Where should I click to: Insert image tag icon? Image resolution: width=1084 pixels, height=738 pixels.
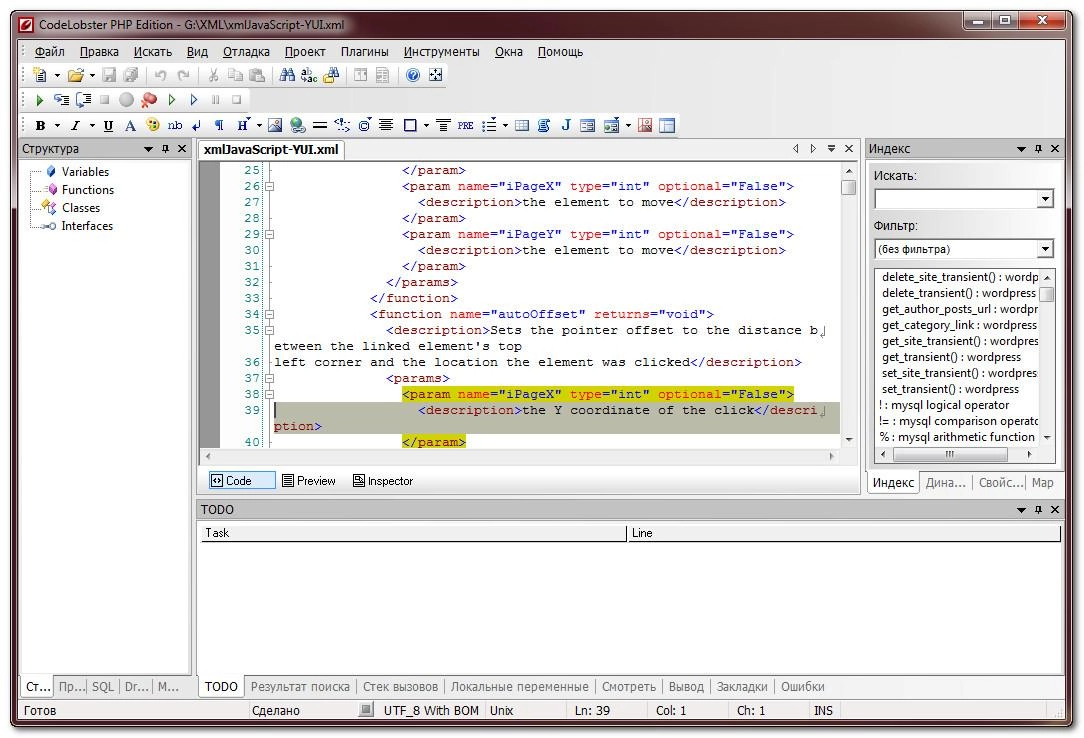click(x=275, y=125)
